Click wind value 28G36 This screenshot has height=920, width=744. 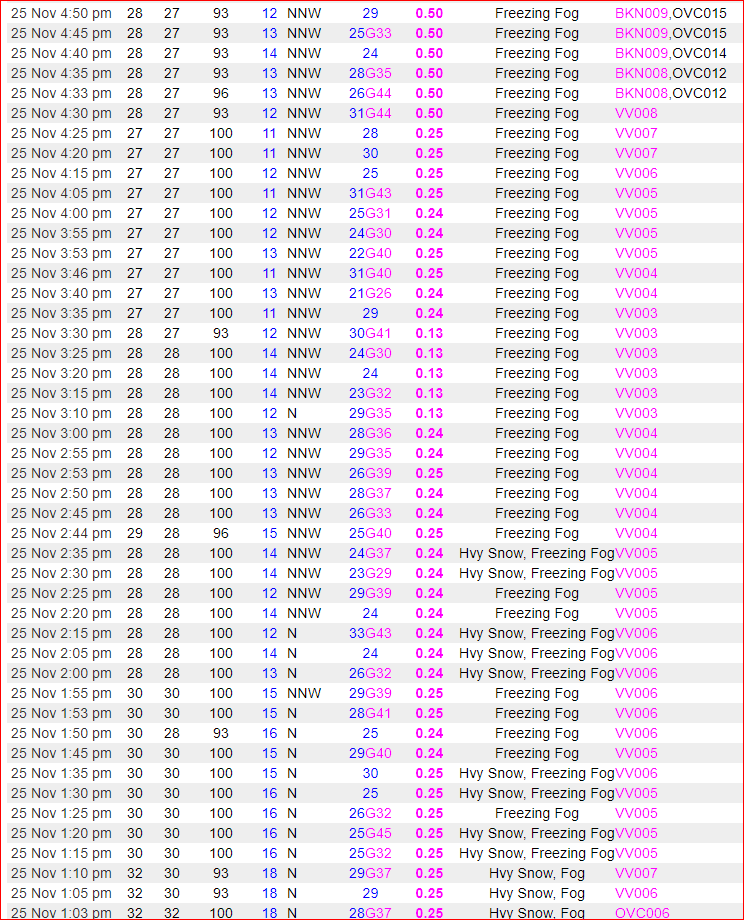click(x=370, y=433)
